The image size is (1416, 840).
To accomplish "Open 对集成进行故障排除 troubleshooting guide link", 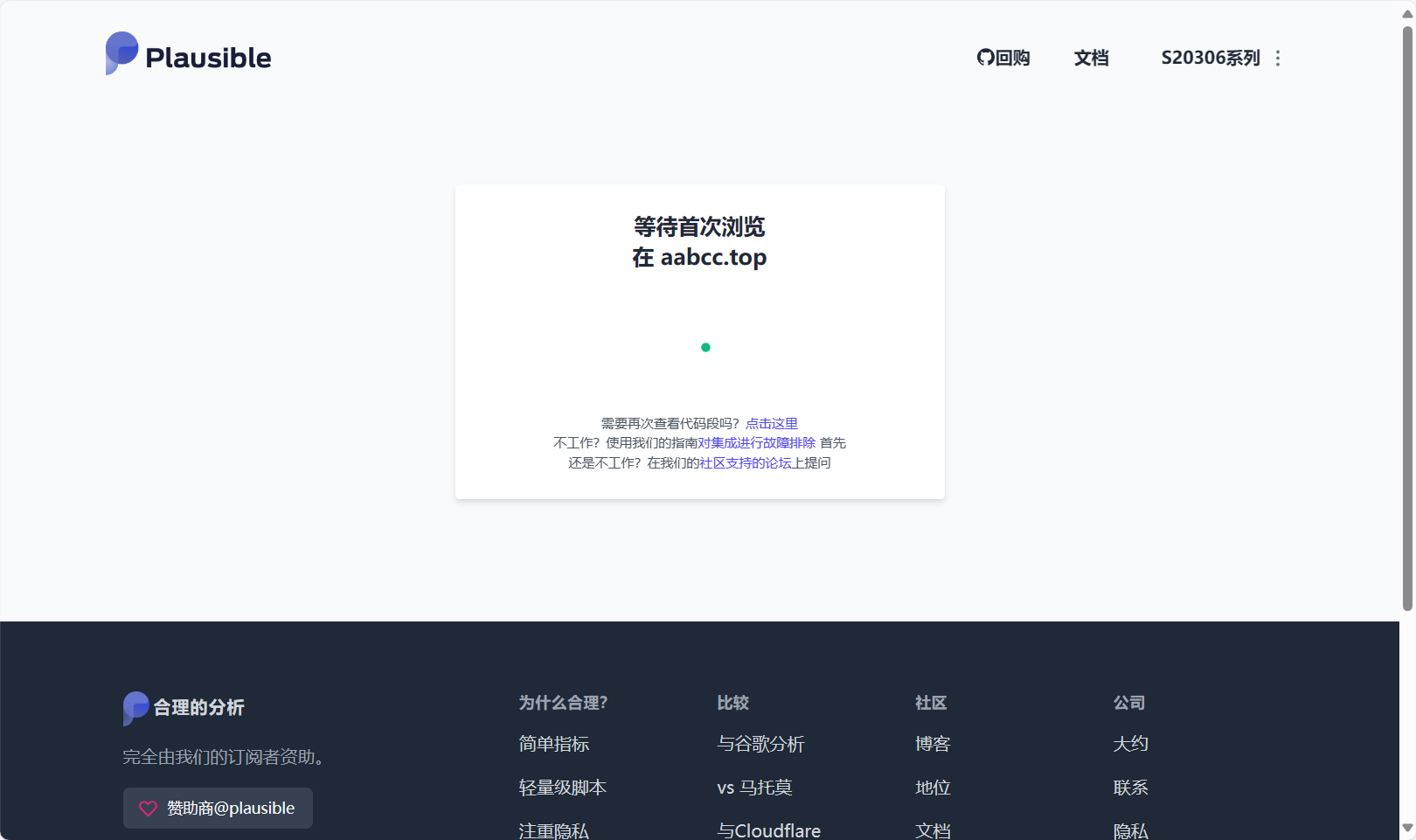I will tap(756, 443).
